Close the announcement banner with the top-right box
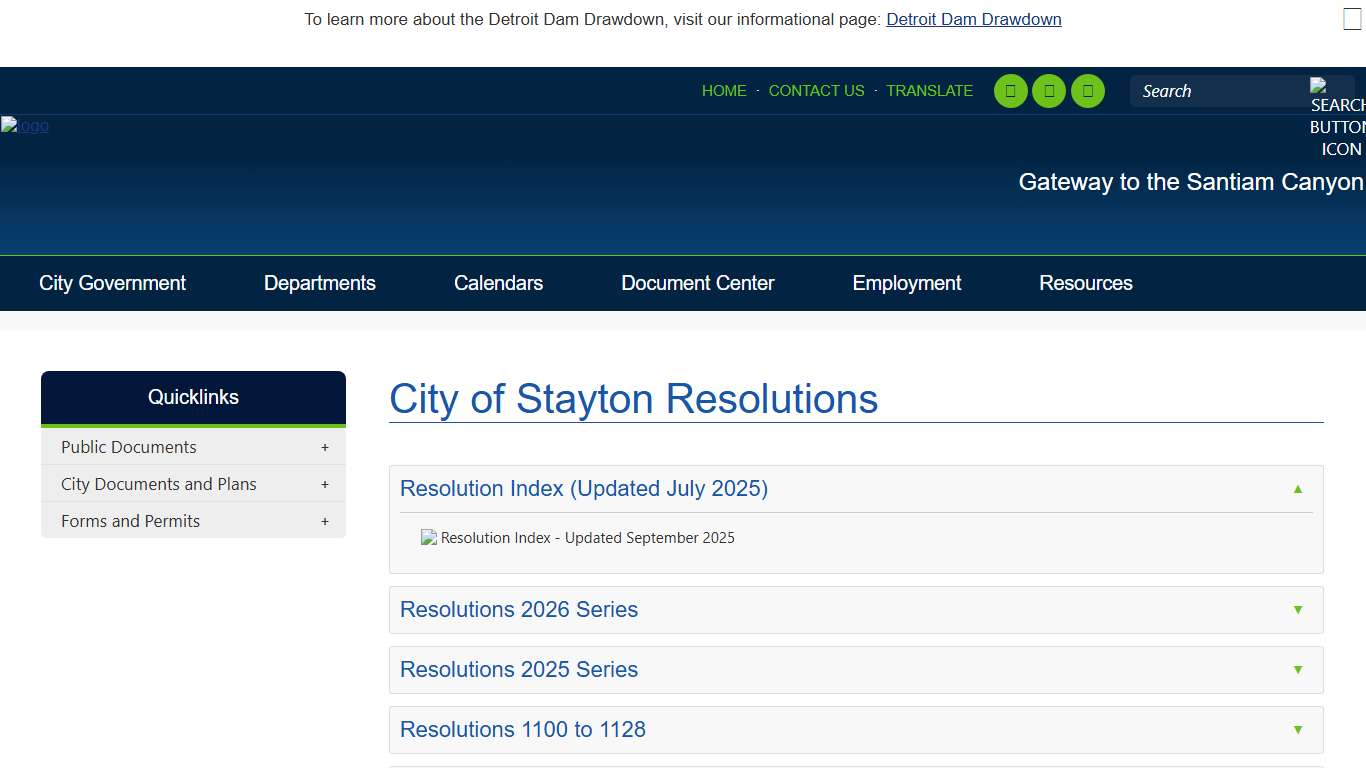Image resolution: width=1366 pixels, height=768 pixels. (x=1352, y=19)
